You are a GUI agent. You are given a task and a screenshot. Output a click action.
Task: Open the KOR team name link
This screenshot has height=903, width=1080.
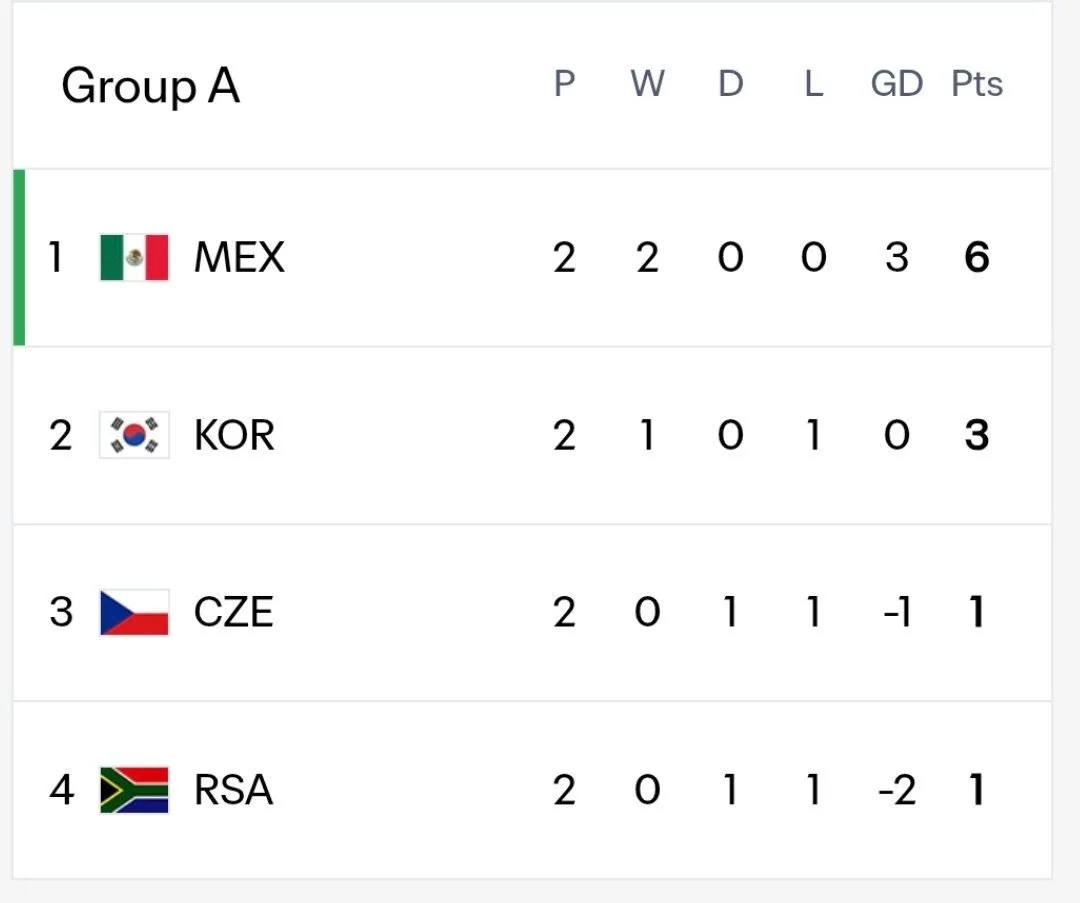pyautogui.click(x=234, y=435)
